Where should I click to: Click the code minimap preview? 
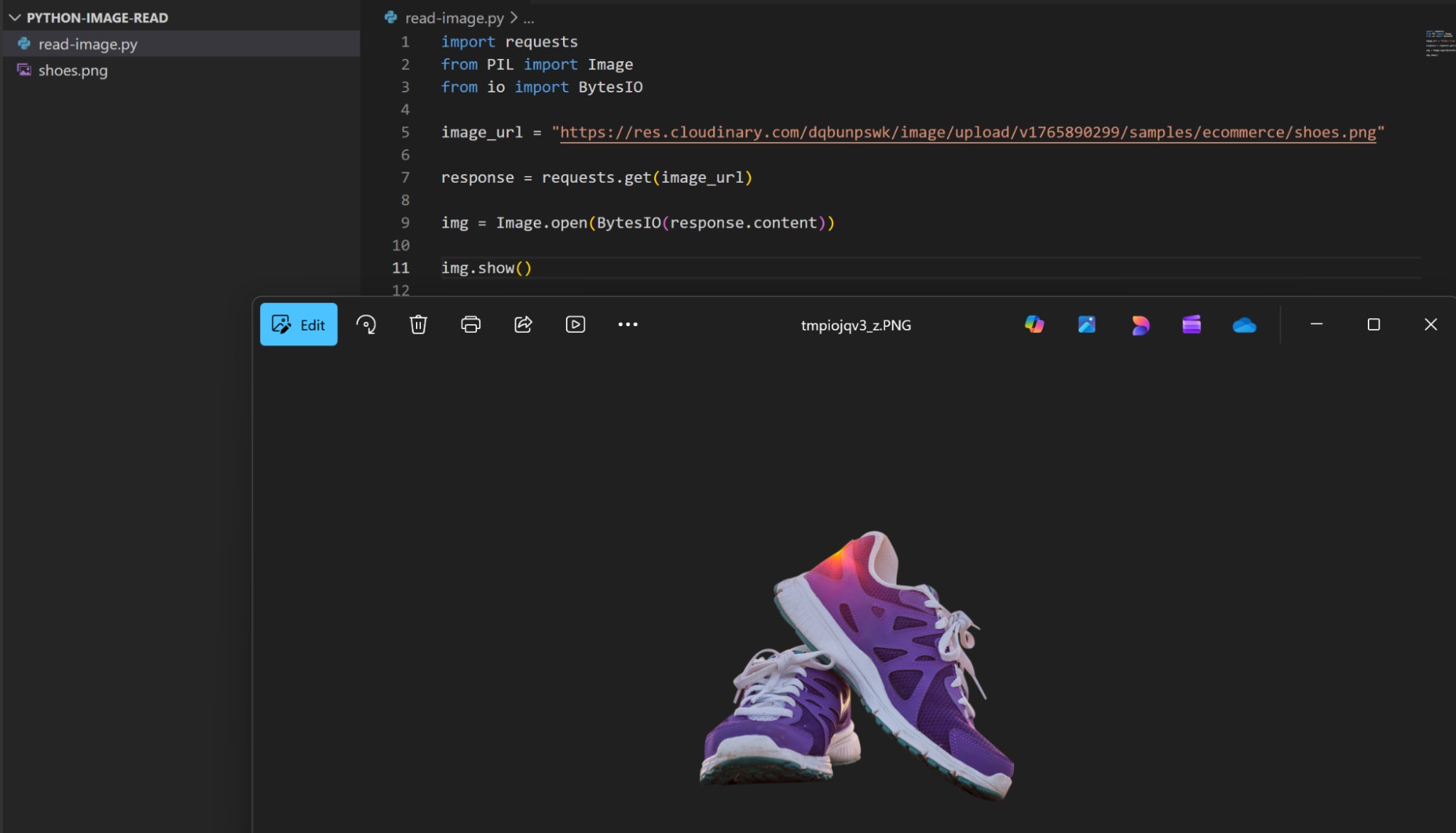(x=1439, y=44)
